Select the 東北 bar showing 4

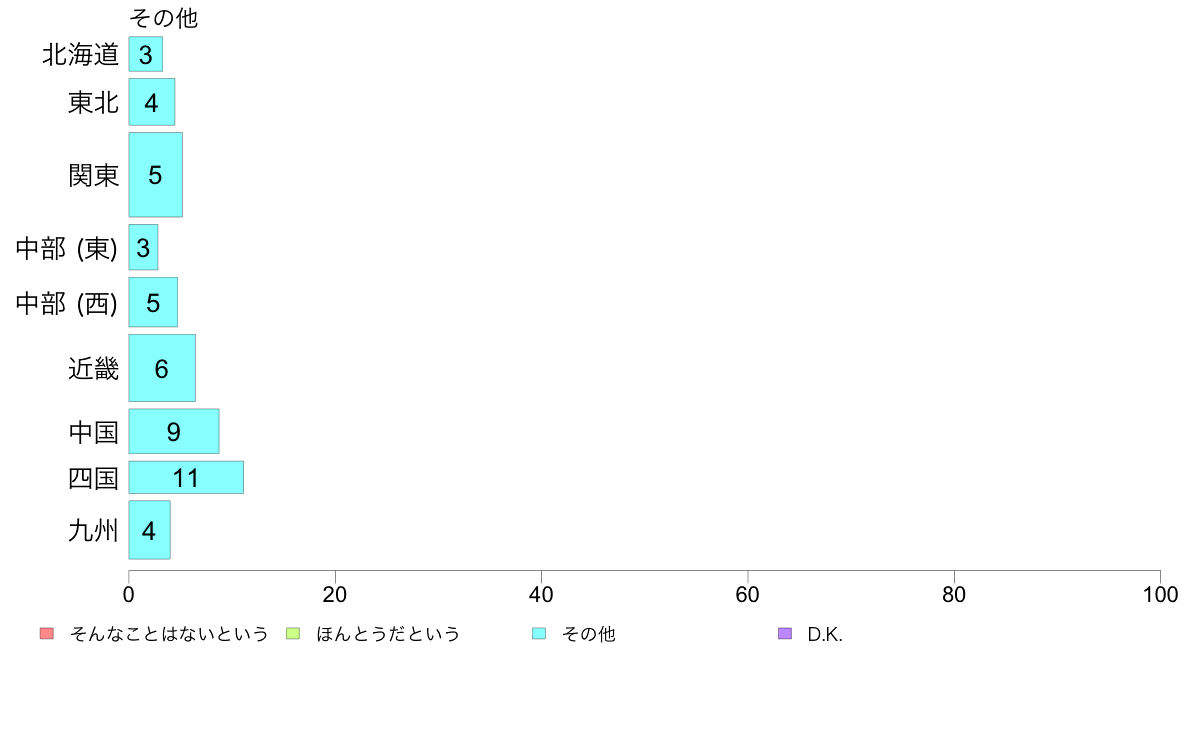151,102
